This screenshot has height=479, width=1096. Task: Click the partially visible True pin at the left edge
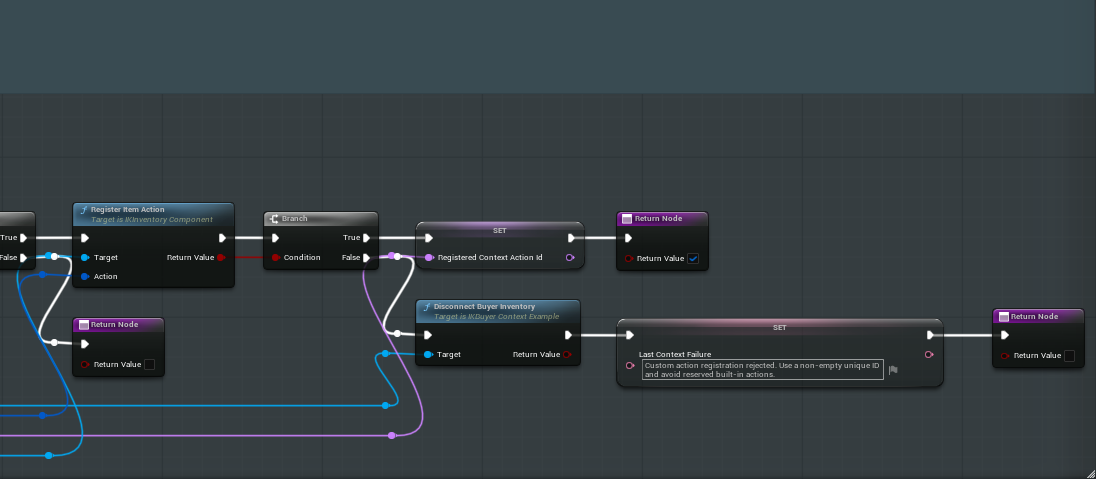[x=24, y=238]
